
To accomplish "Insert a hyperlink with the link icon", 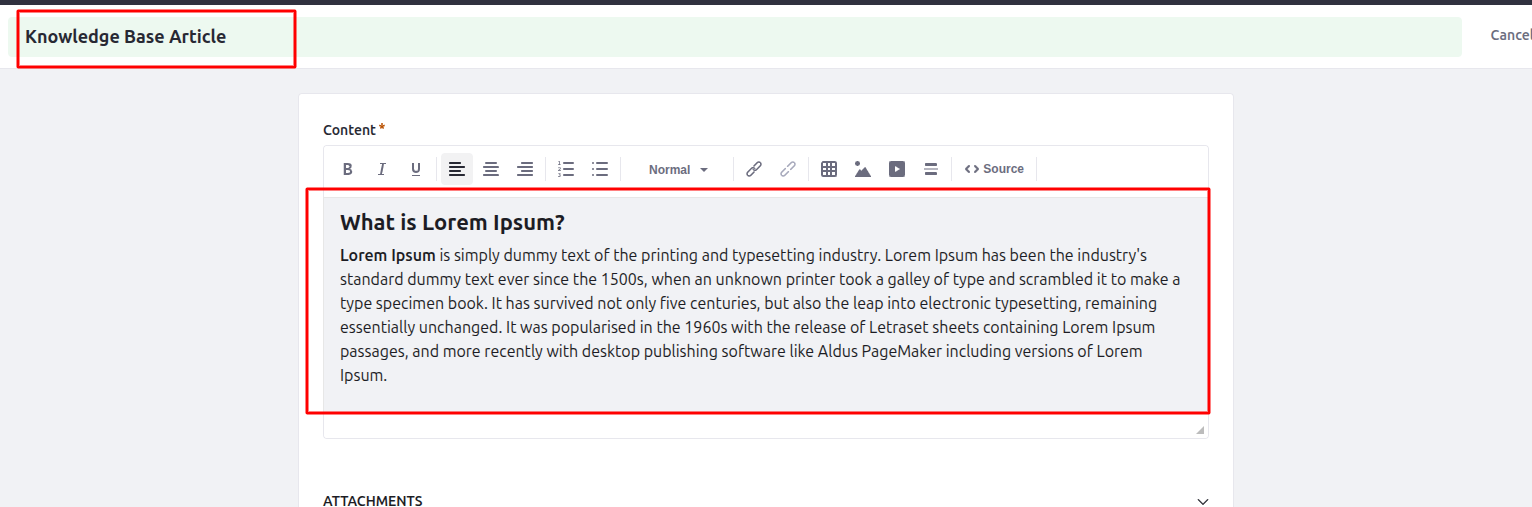I will pos(754,169).
